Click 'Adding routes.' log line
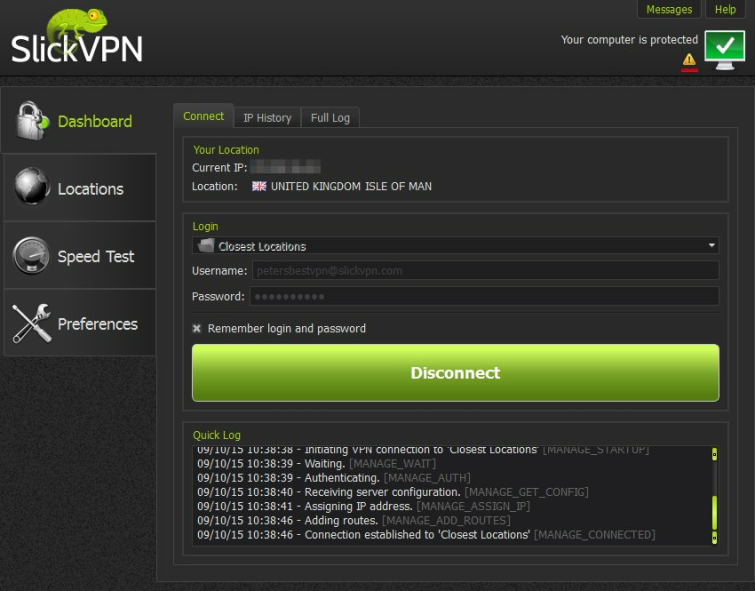Screen dimensions: 755x591 point(354,521)
